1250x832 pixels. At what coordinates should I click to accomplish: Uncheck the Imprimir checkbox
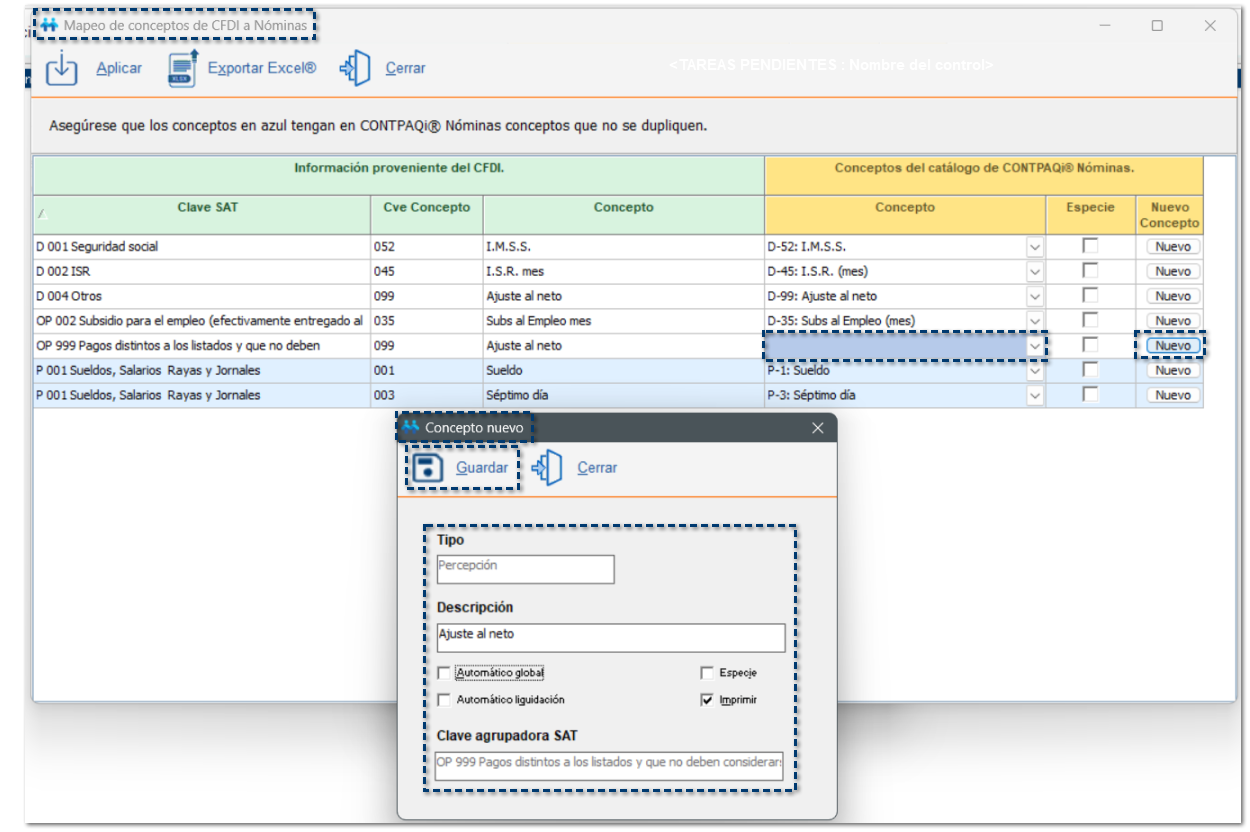tap(707, 700)
